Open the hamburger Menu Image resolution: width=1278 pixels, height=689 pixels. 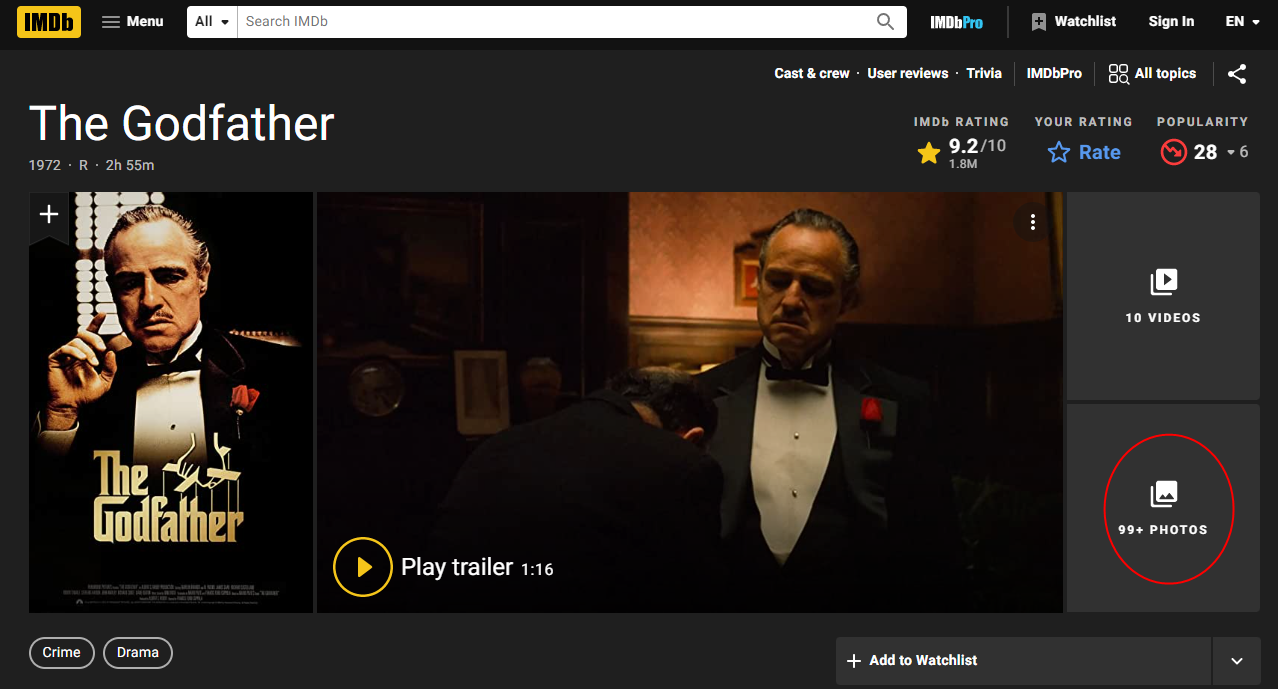(x=133, y=21)
